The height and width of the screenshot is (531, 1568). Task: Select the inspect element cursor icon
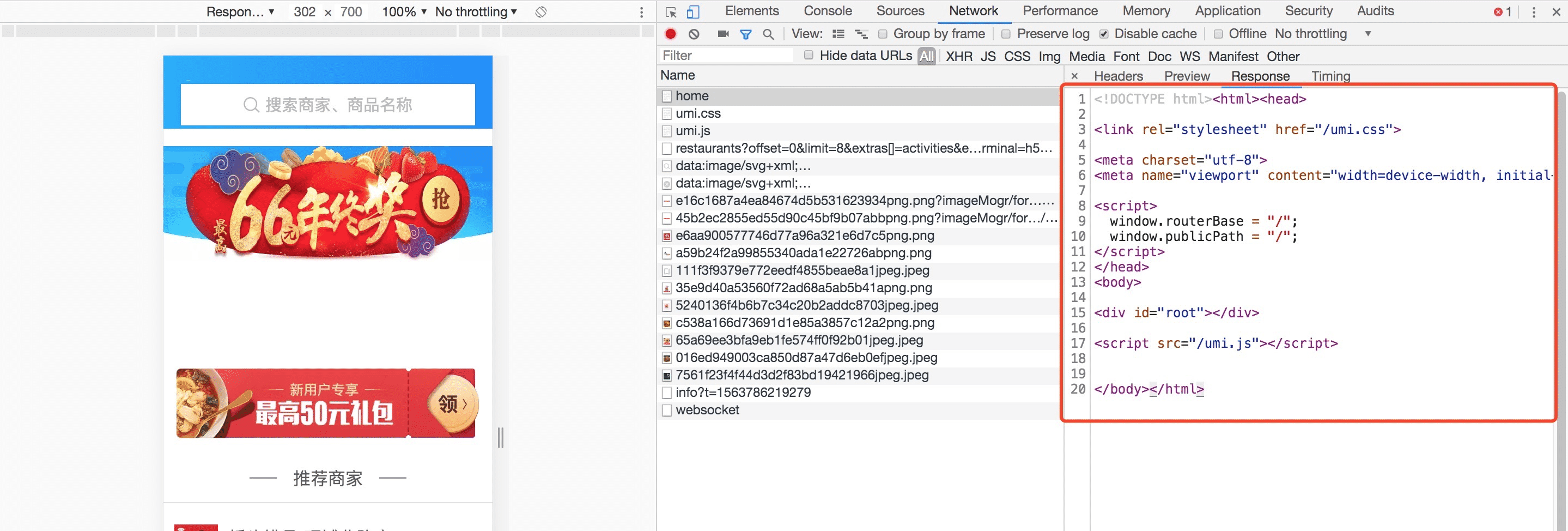672,11
